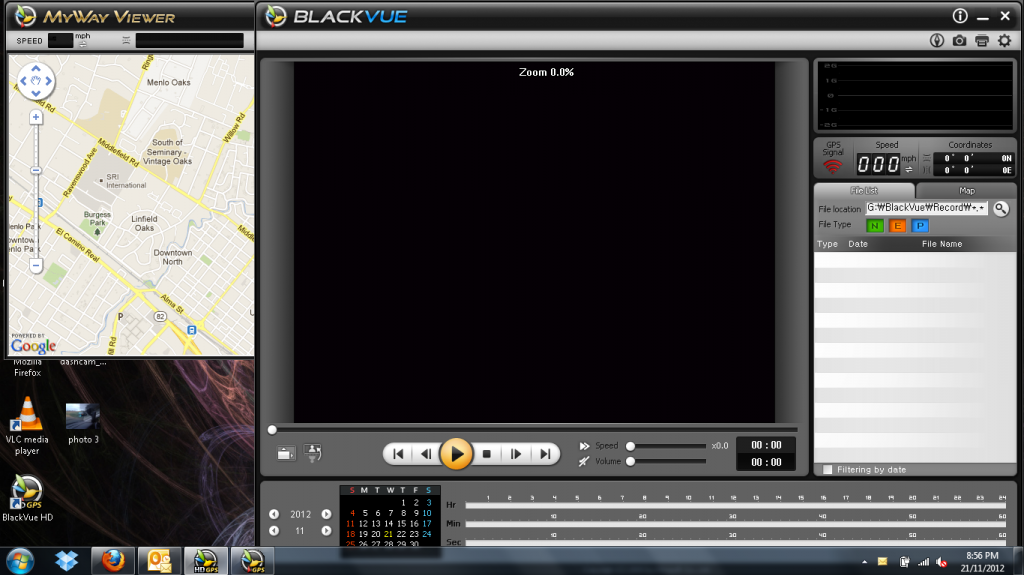Switch to the File List tab

coord(864,190)
